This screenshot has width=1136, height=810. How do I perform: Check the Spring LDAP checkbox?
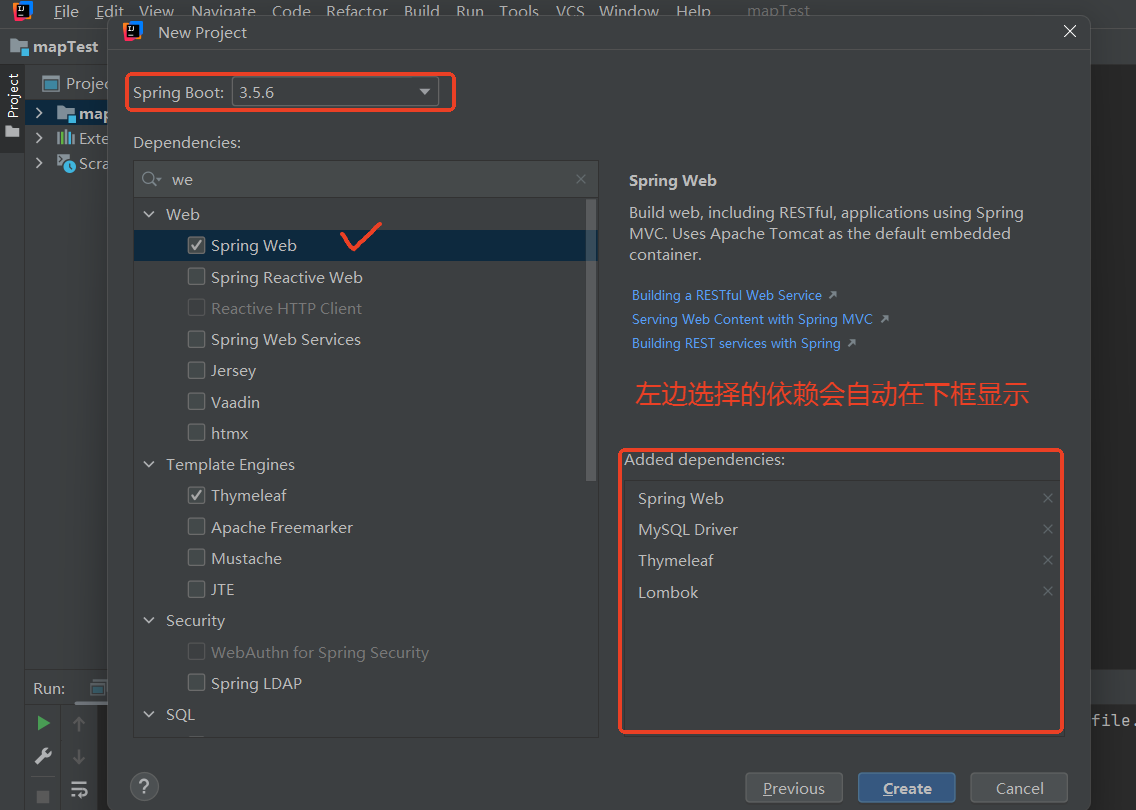click(x=196, y=682)
